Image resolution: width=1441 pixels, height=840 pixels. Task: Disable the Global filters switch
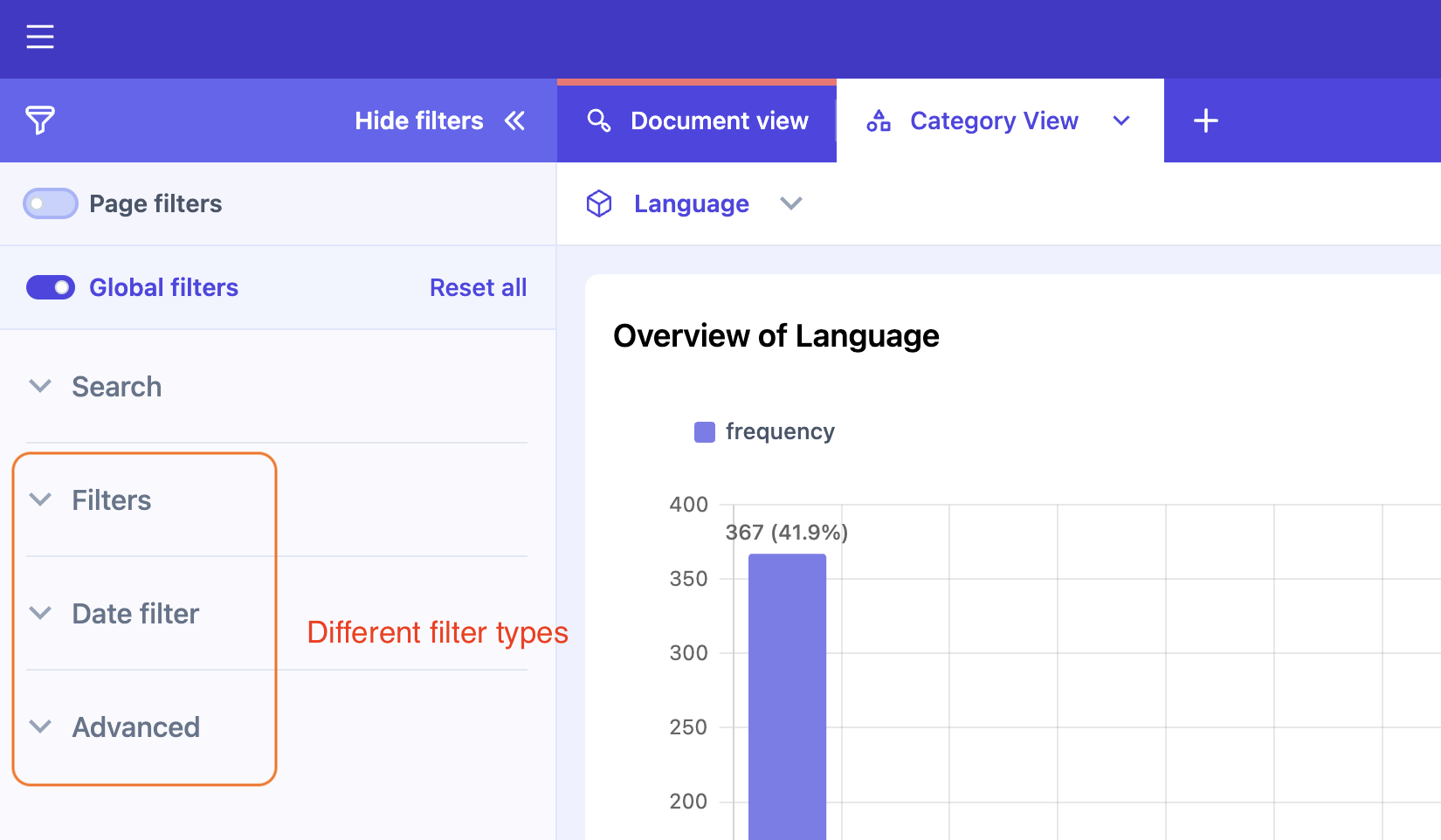(x=51, y=287)
